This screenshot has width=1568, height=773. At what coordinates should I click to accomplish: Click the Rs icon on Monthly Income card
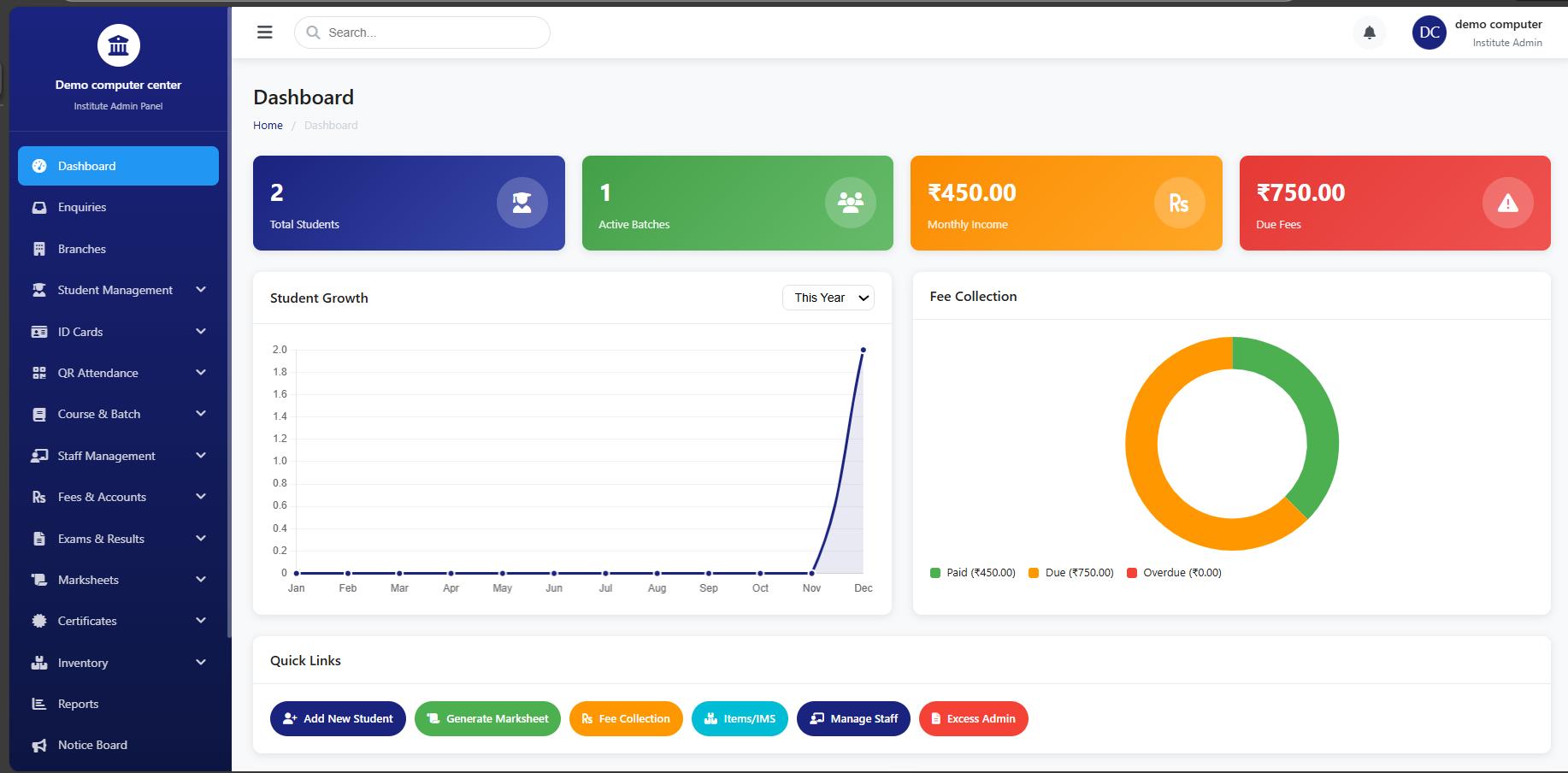1179,203
